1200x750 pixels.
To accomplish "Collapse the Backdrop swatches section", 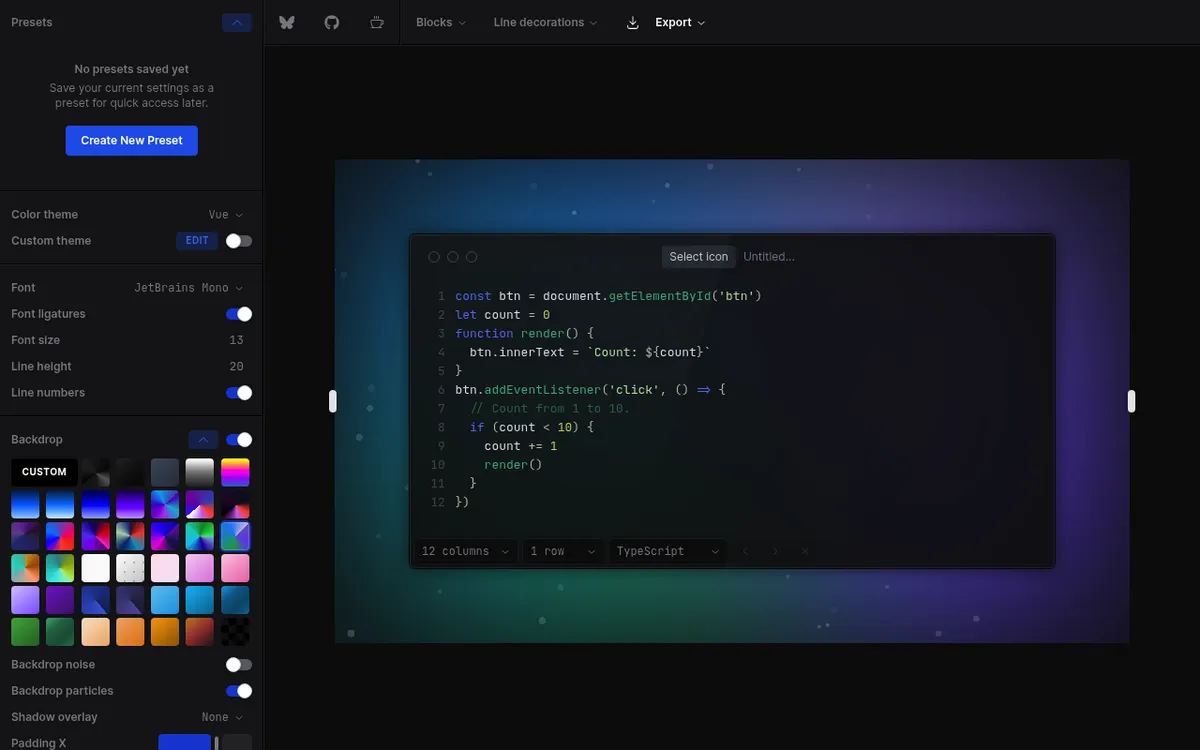I will point(204,440).
